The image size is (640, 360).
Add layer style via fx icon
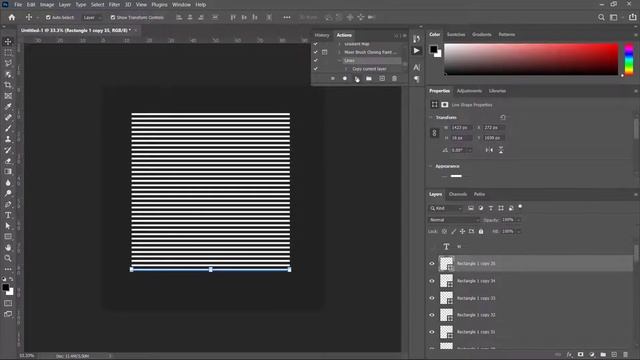click(569, 355)
